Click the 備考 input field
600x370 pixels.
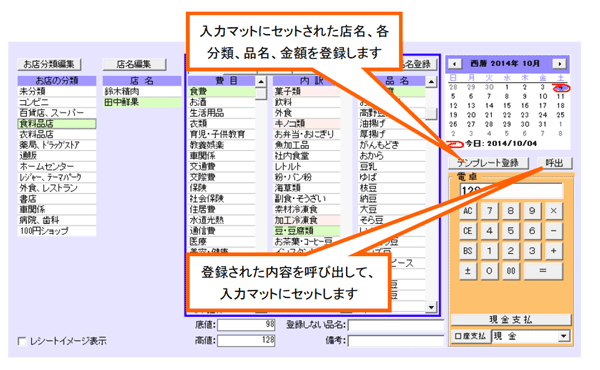(396, 340)
